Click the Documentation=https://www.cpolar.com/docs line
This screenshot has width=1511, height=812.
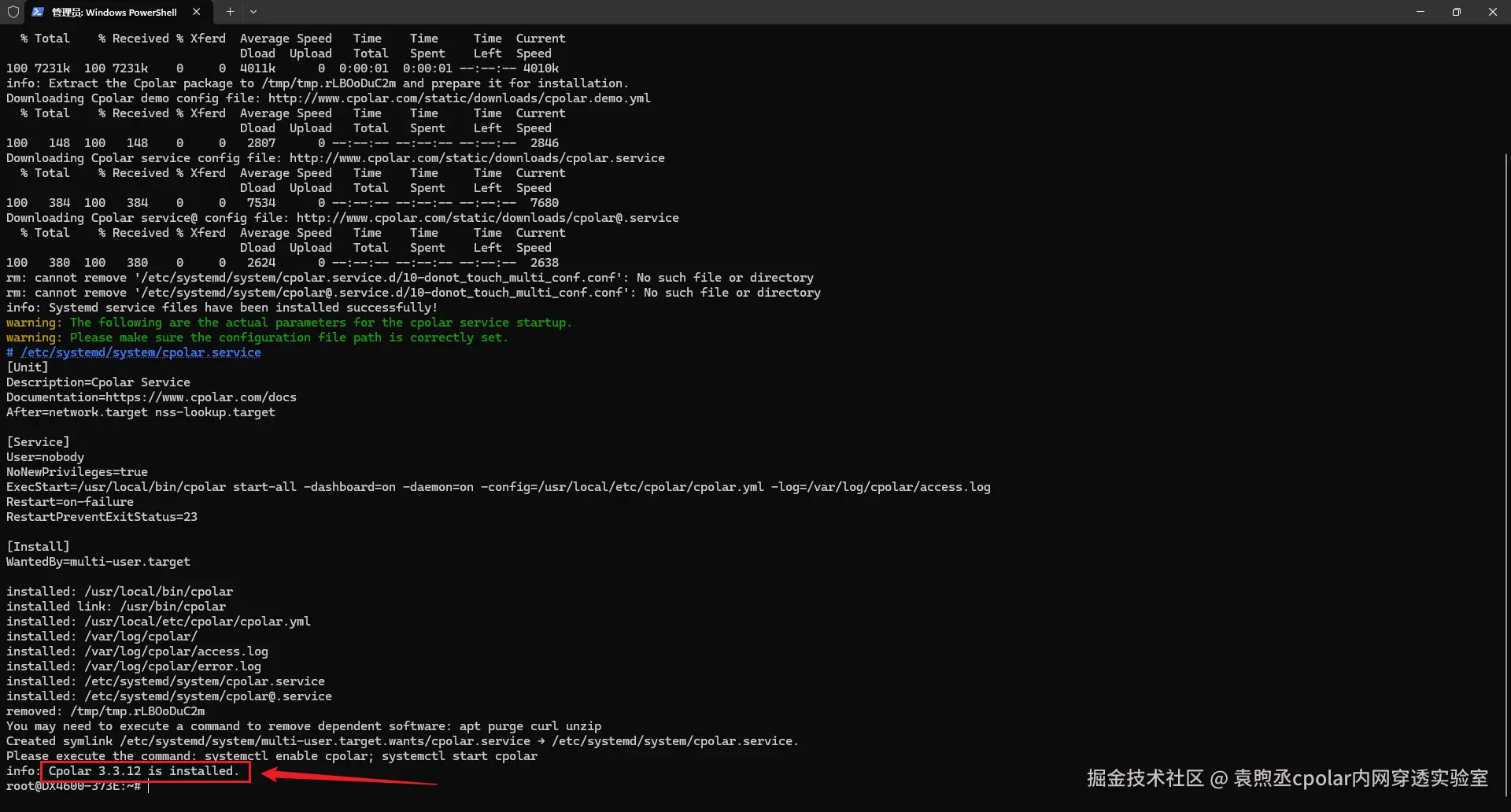(x=152, y=397)
